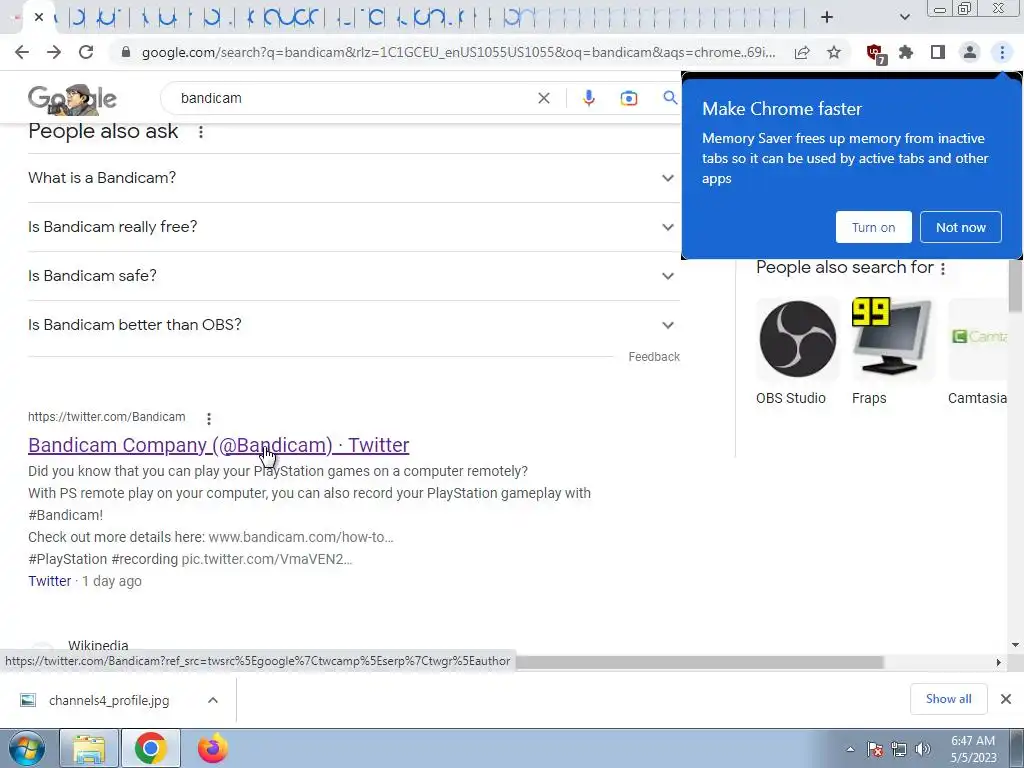Image resolution: width=1024 pixels, height=768 pixels.
Task: Open the Chrome profile avatar
Action: pos(970,52)
